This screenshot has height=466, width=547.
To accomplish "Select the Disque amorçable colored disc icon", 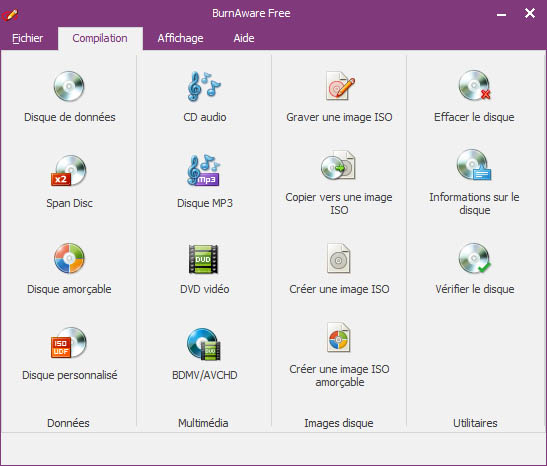I will pyautogui.click(x=69, y=258).
